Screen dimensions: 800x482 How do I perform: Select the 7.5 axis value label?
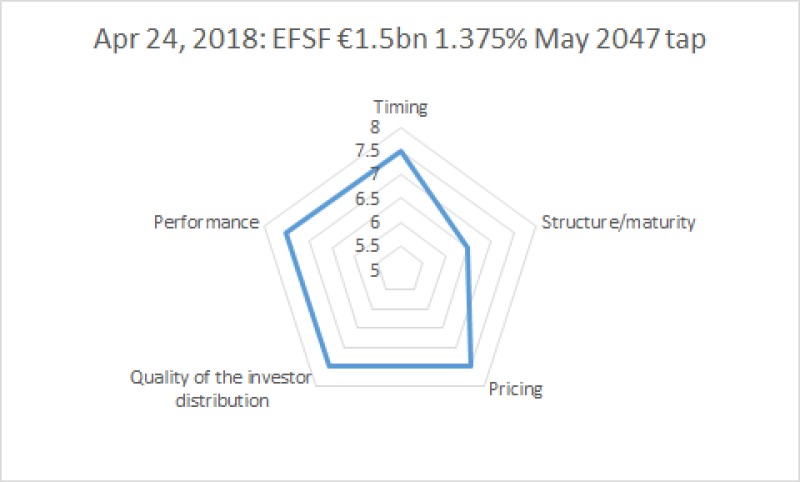(367, 151)
